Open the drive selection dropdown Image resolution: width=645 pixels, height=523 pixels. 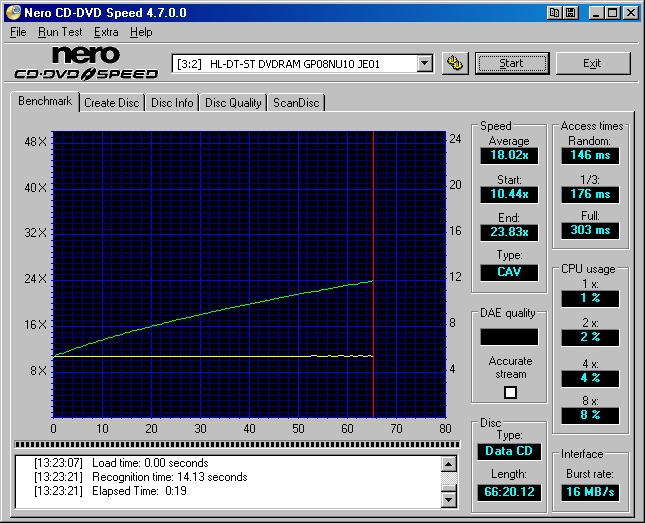425,64
